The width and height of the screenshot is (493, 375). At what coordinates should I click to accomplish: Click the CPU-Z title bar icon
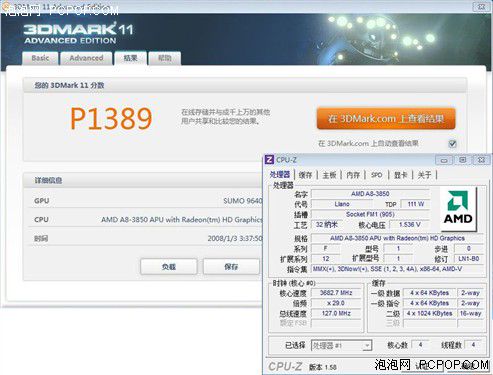(x=269, y=160)
